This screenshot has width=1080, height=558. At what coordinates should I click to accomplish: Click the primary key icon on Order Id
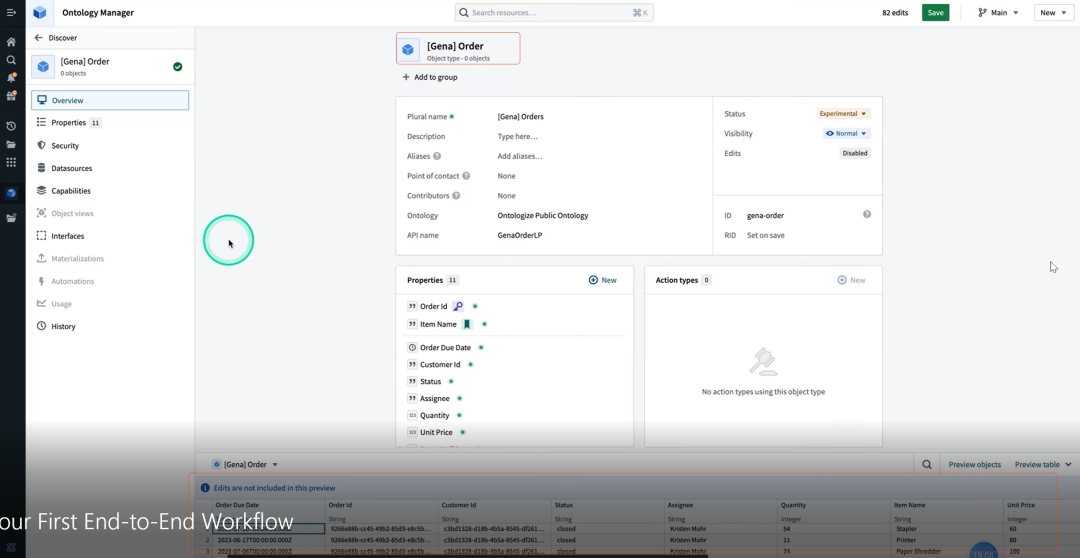[458, 307]
